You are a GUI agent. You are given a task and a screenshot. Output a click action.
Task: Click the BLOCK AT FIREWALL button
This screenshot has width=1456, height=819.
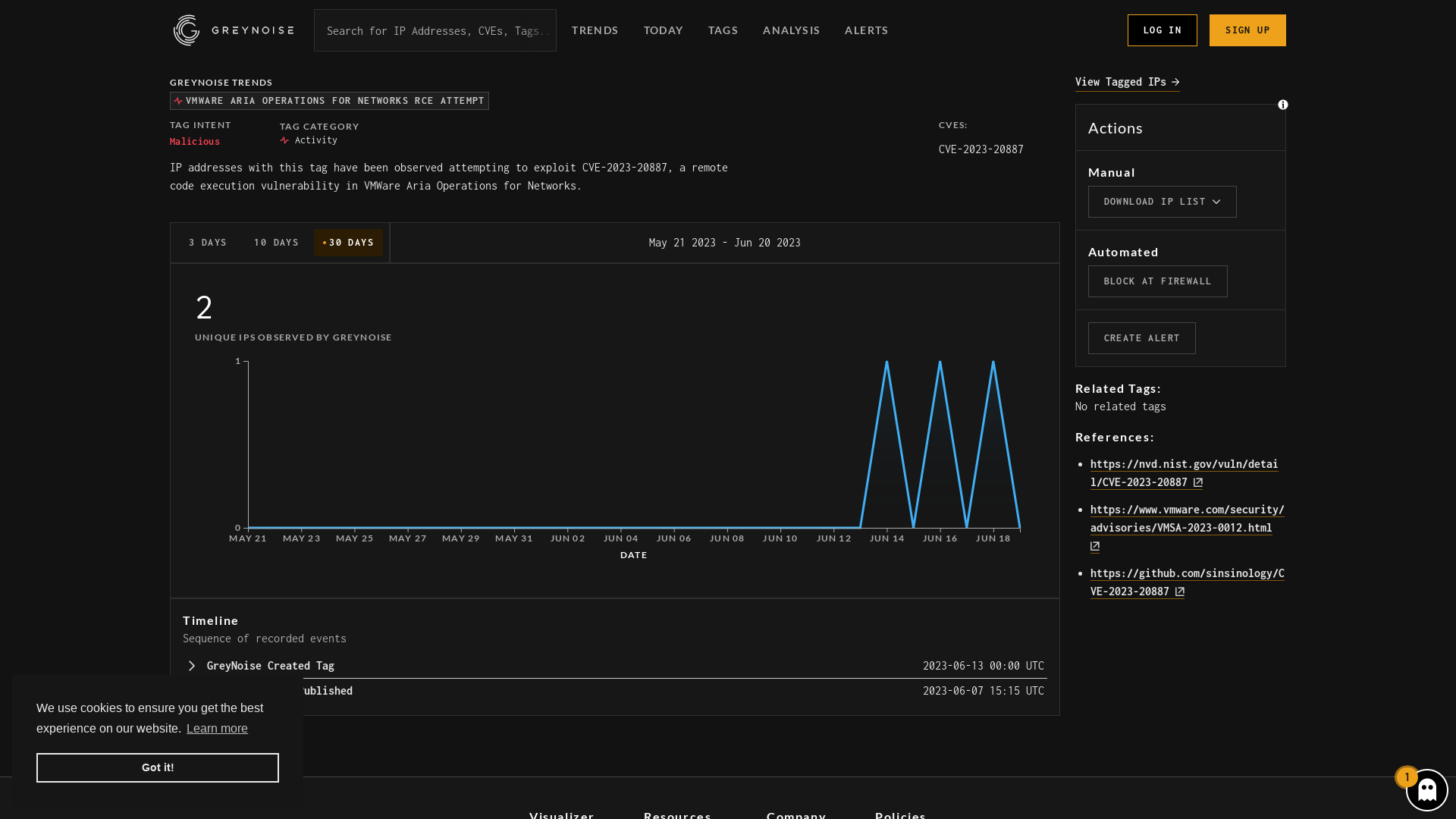pyautogui.click(x=1158, y=281)
